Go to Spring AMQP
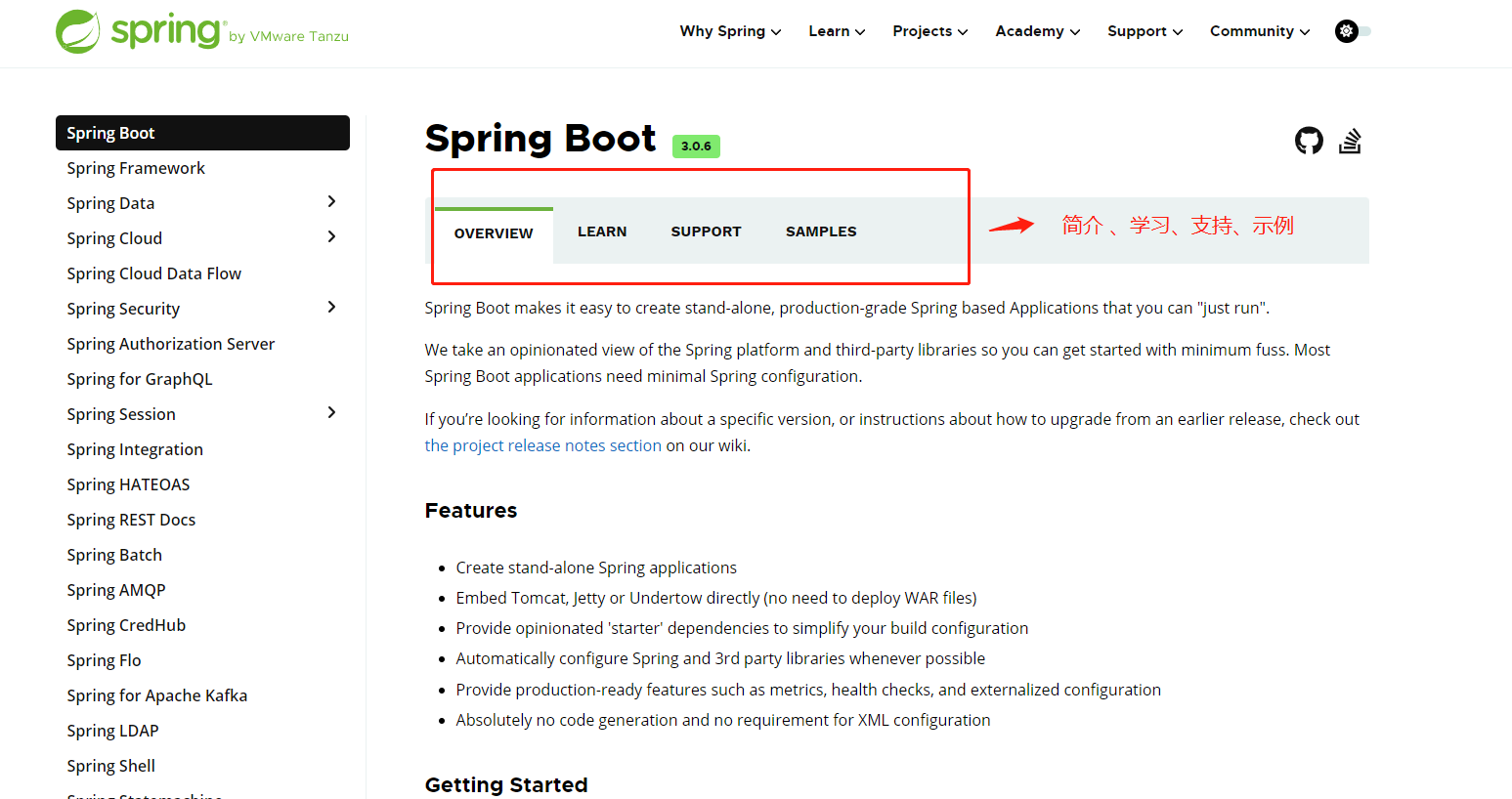This screenshot has height=799, width=1512. (x=116, y=590)
